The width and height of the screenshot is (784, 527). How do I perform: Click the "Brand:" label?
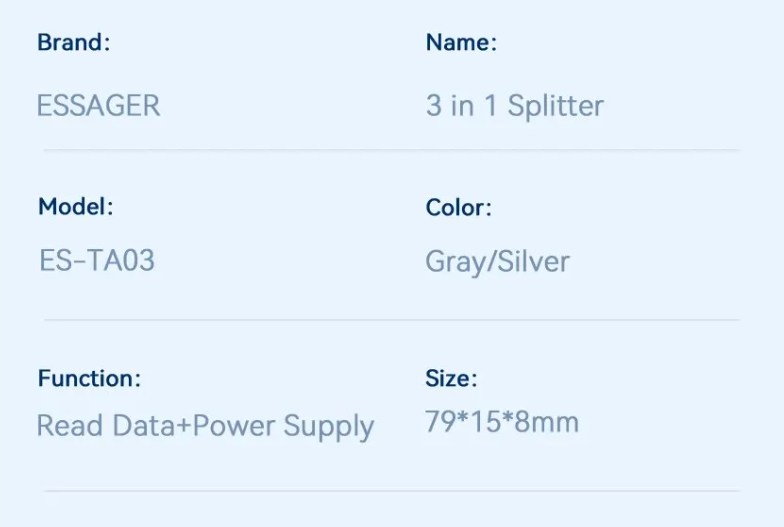[73, 43]
